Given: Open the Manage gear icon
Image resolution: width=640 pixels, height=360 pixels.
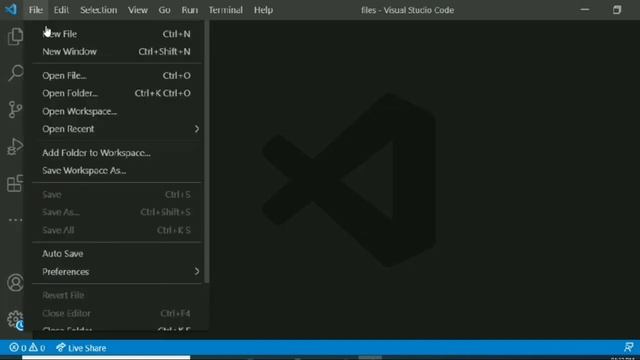Looking at the screenshot, I should 15,319.
